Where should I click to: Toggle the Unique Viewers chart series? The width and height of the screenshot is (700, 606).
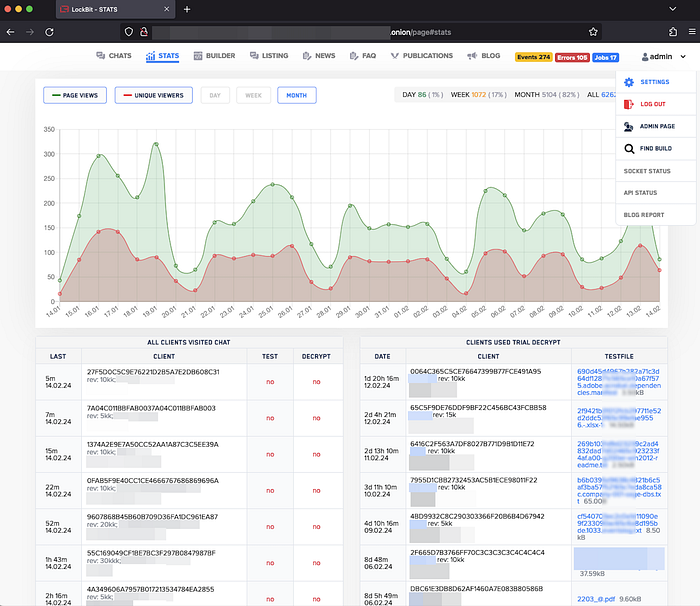(153, 96)
